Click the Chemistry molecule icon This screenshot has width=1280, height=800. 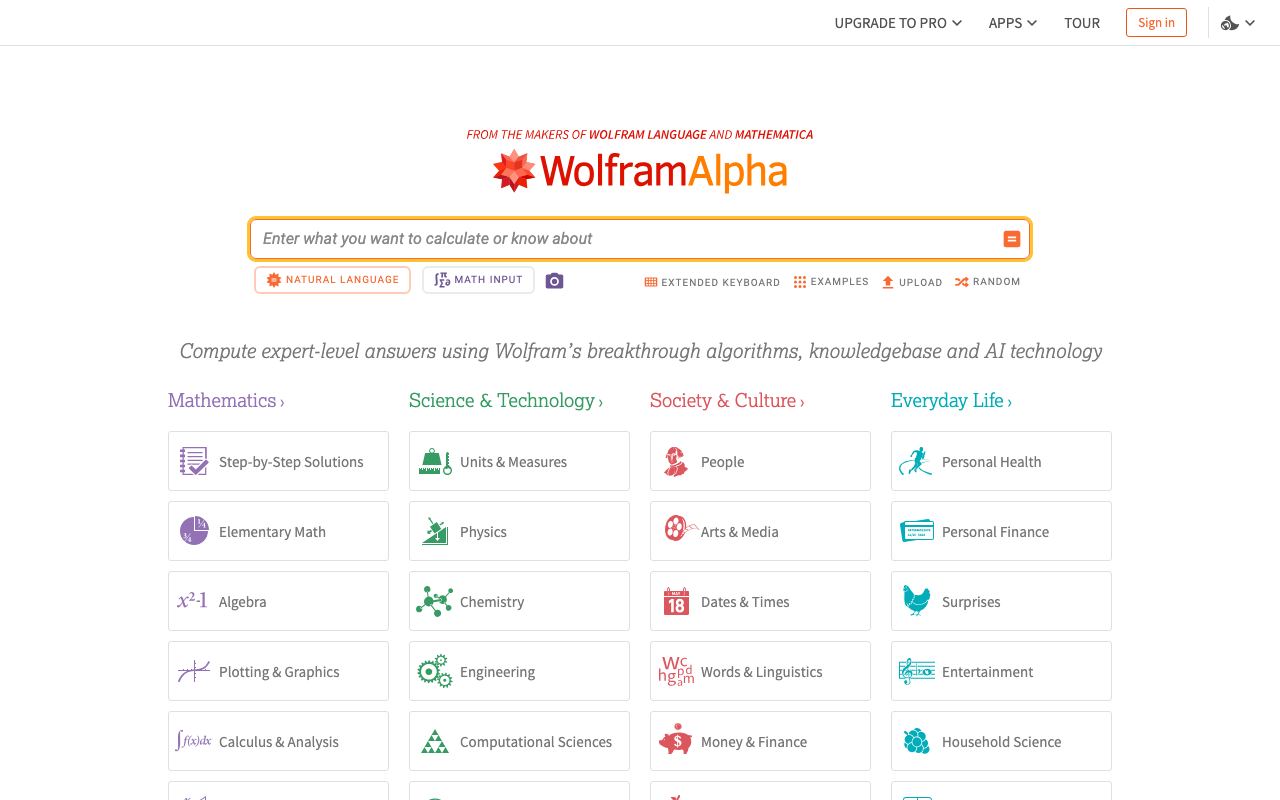pyautogui.click(x=434, y=601)
